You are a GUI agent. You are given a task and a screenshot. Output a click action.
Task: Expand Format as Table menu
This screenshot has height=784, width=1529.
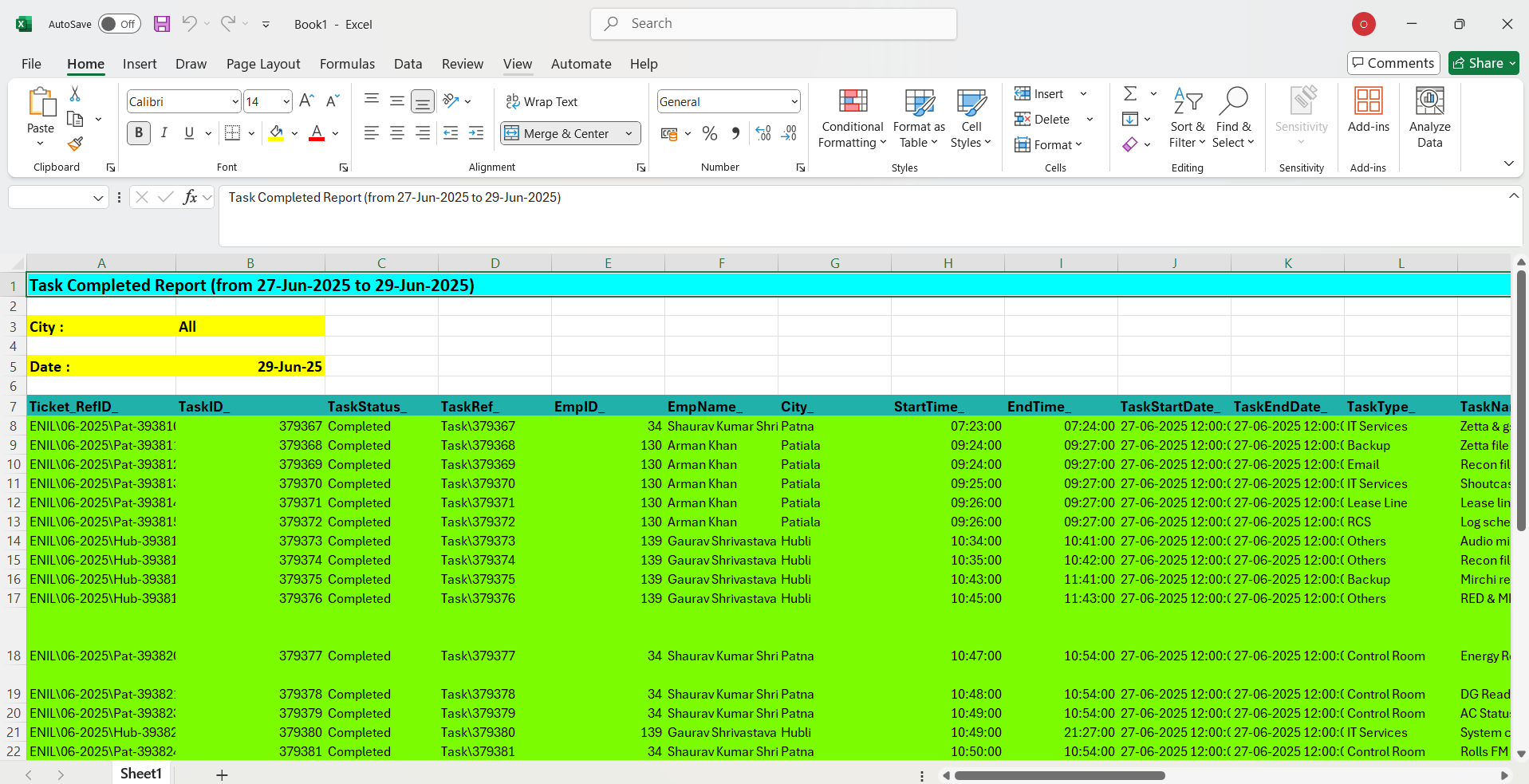(919, 118)
